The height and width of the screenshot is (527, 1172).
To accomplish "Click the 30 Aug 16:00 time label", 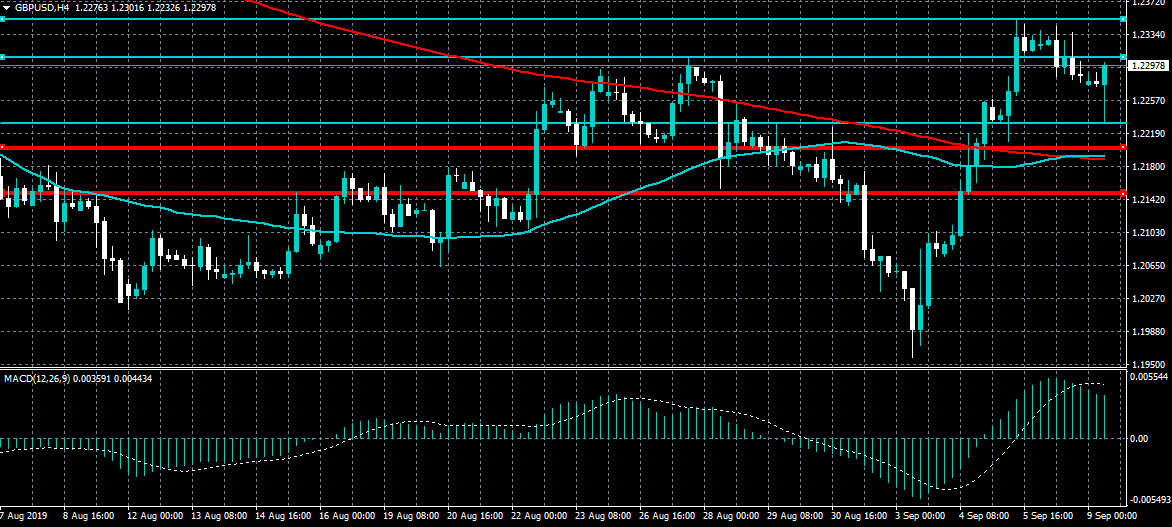I will (860, 517).
